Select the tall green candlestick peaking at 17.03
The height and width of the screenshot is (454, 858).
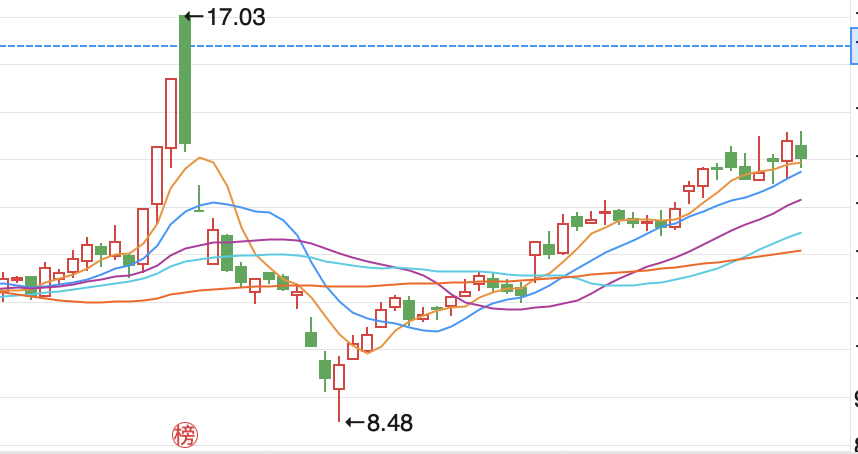pyautogui.click(x=185, y=83)
